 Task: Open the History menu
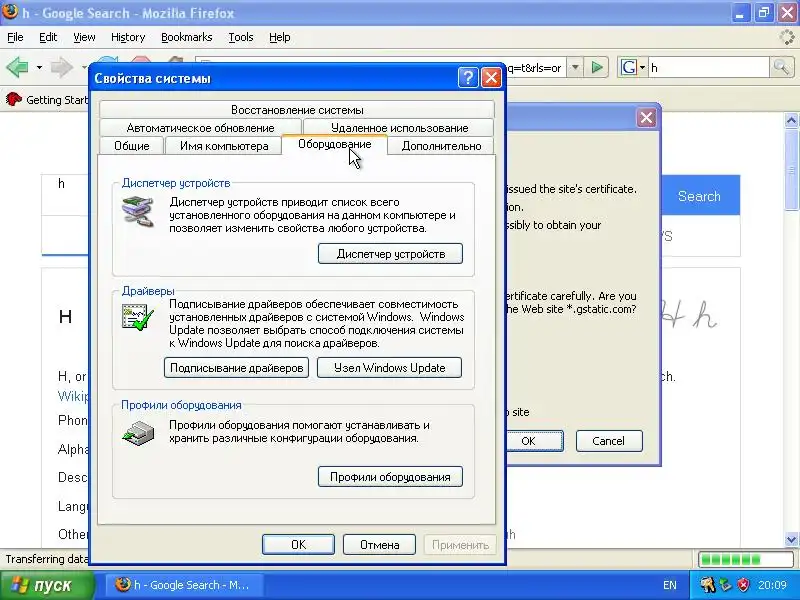click(x=128, y=37)
